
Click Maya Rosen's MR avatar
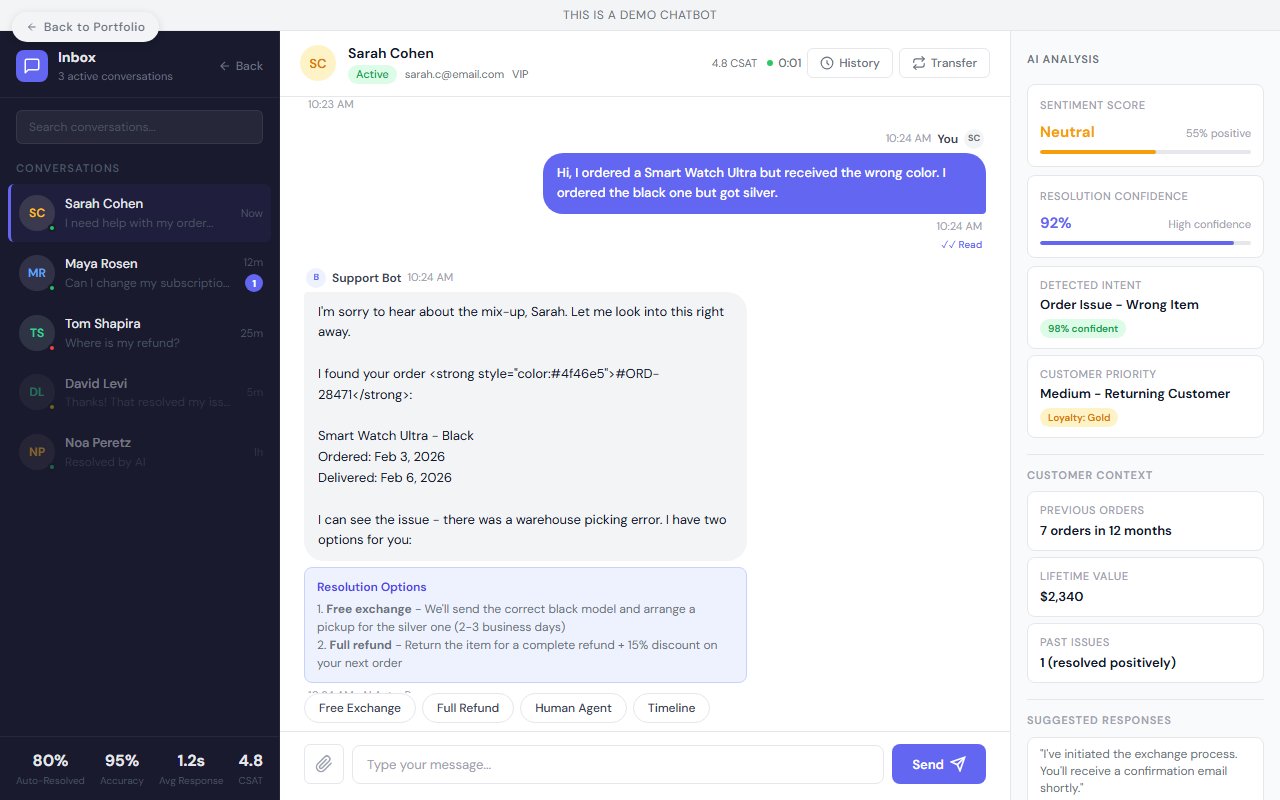(x=37, y=273)
